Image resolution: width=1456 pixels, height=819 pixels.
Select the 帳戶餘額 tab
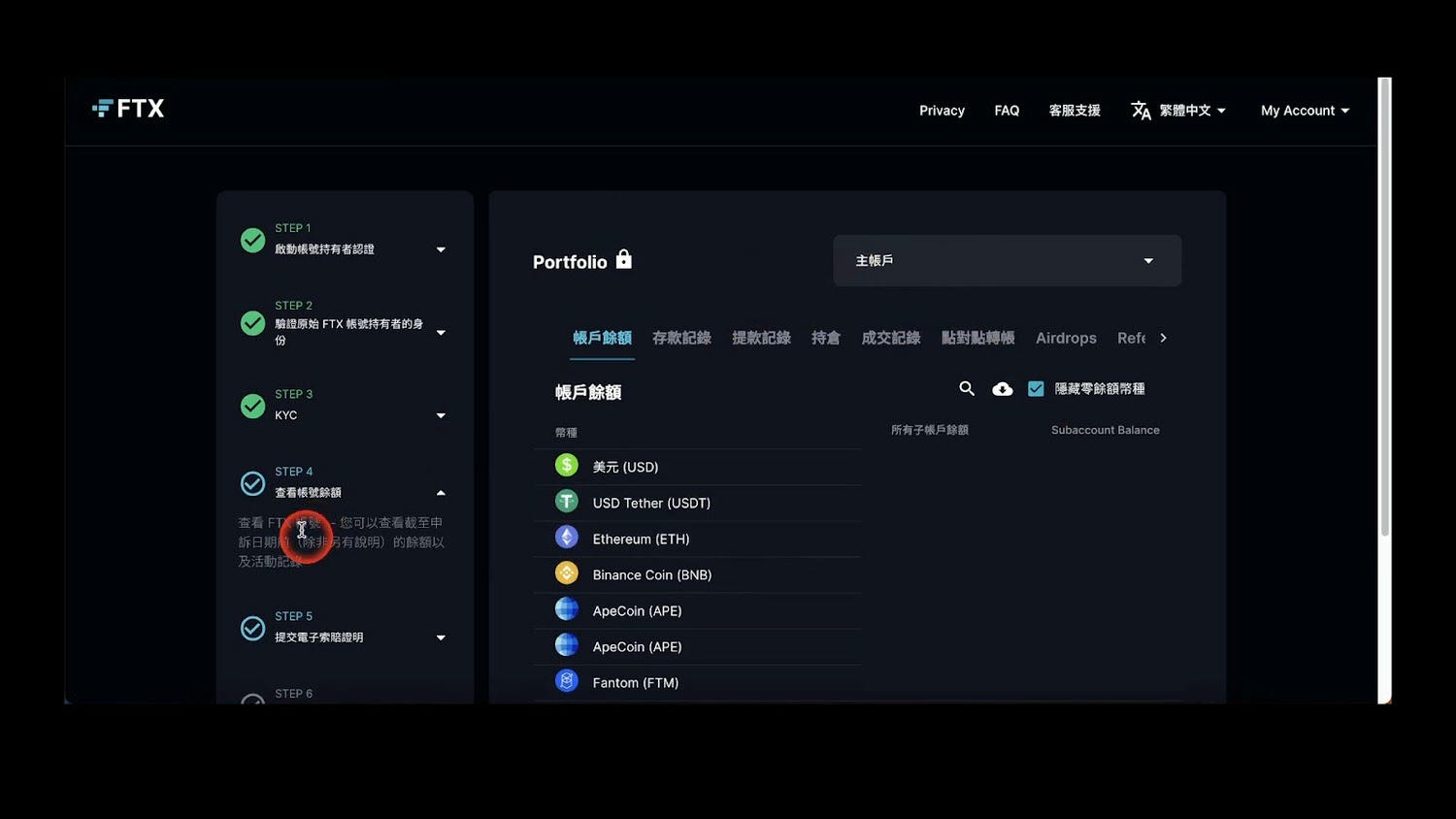tap(602, 338)
